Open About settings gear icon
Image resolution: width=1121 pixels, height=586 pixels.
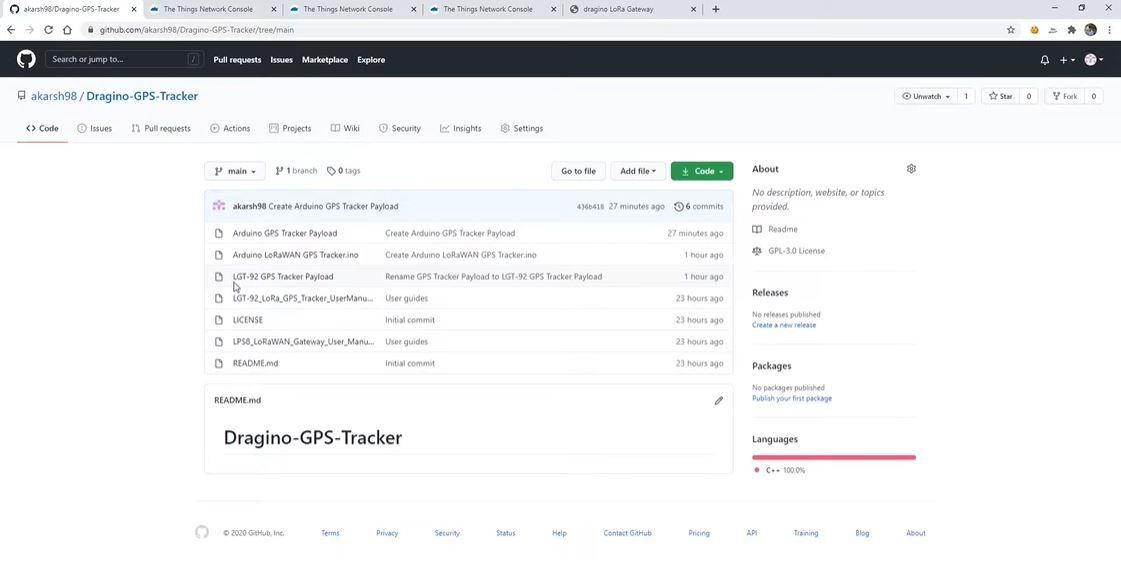coord(911,169)
